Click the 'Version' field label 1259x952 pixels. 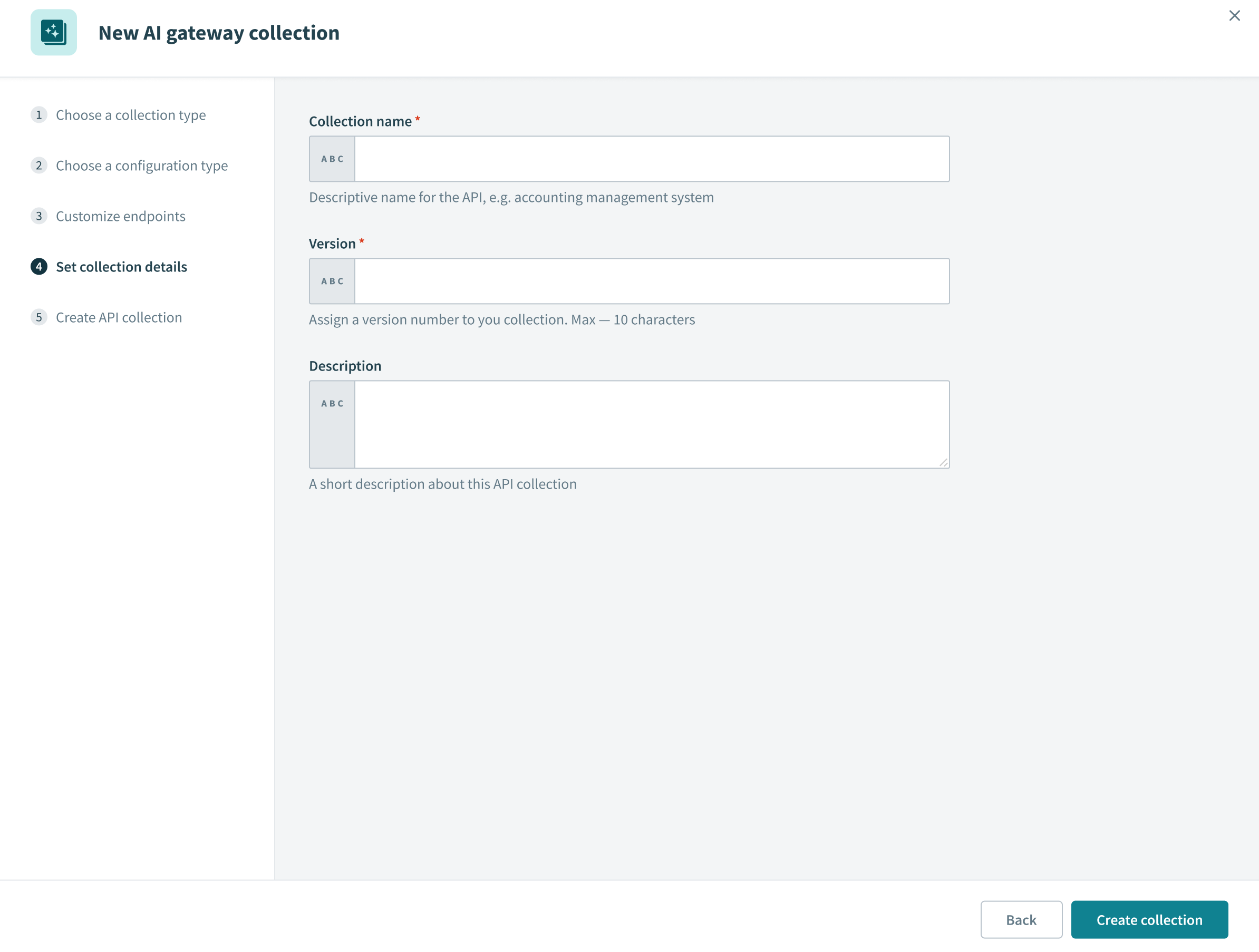(332, 244)
